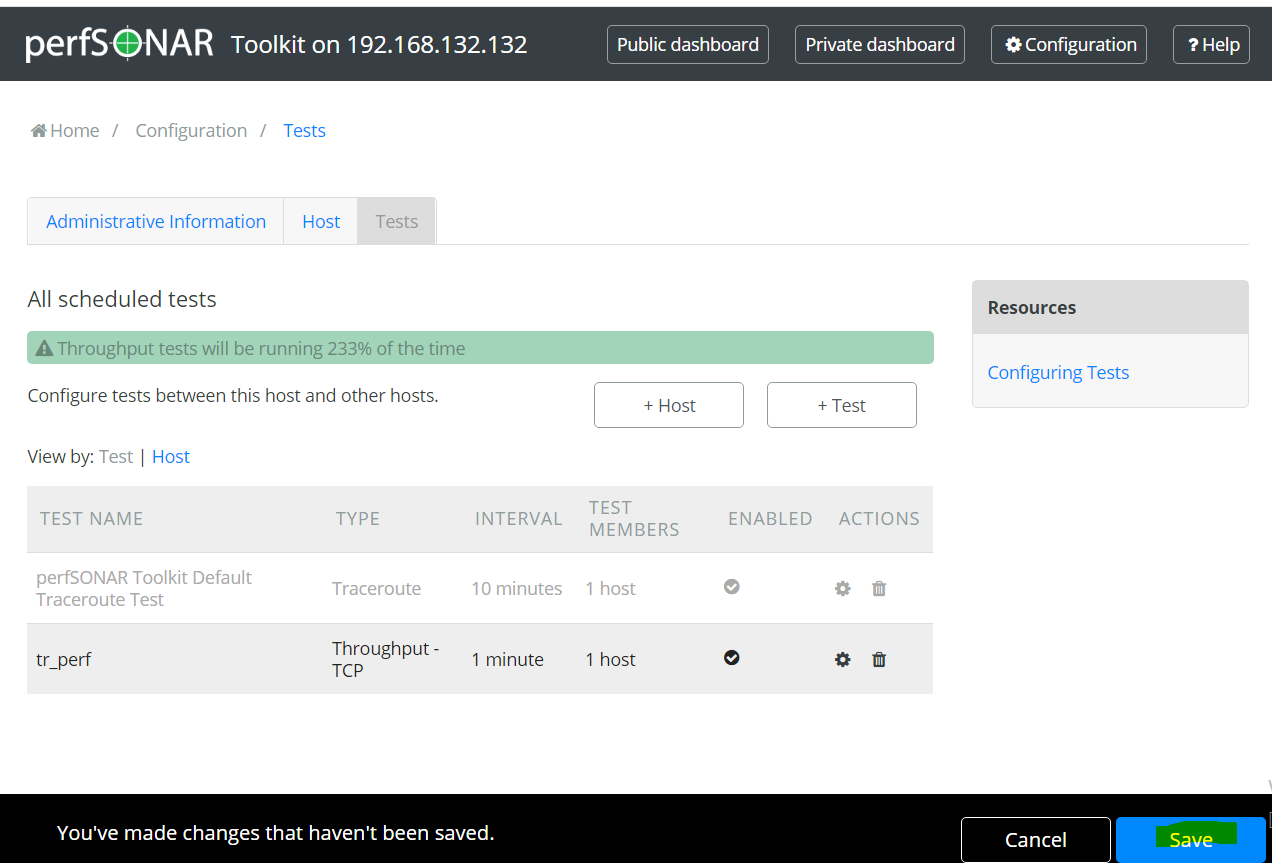
Task: Click 1 host members cell for tr_perf
Action: (x=611, y=659)
